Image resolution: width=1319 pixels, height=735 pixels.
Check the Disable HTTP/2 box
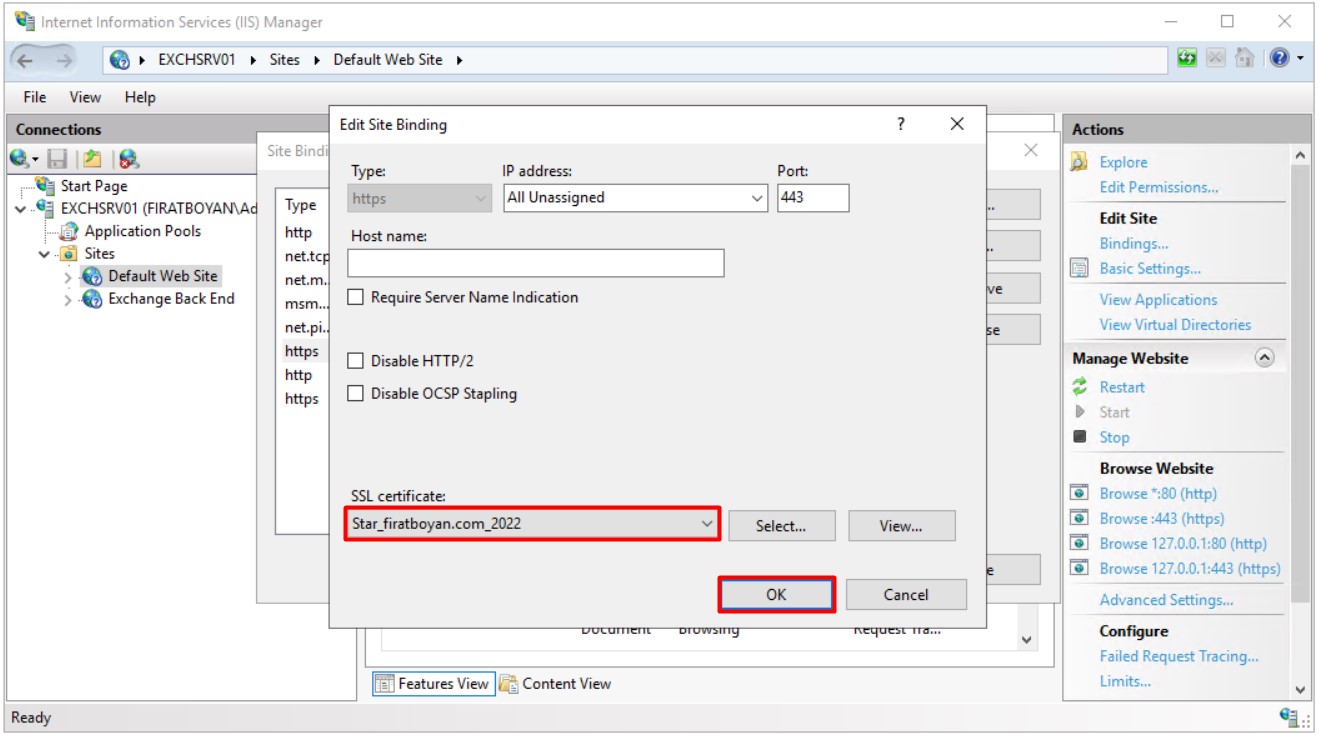click(x=356, y=361)
